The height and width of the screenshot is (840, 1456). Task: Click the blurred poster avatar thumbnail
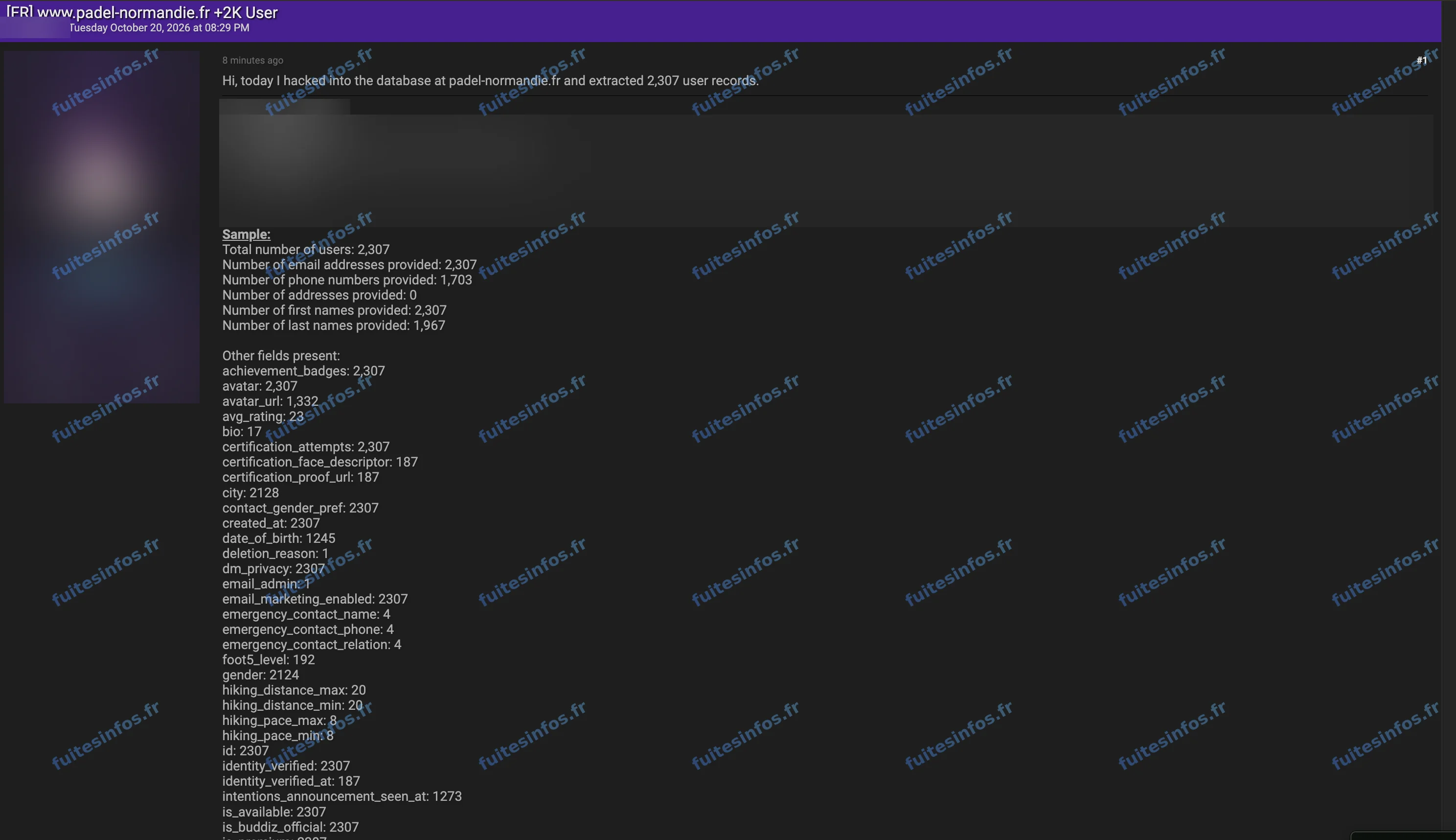click(101, 227)
